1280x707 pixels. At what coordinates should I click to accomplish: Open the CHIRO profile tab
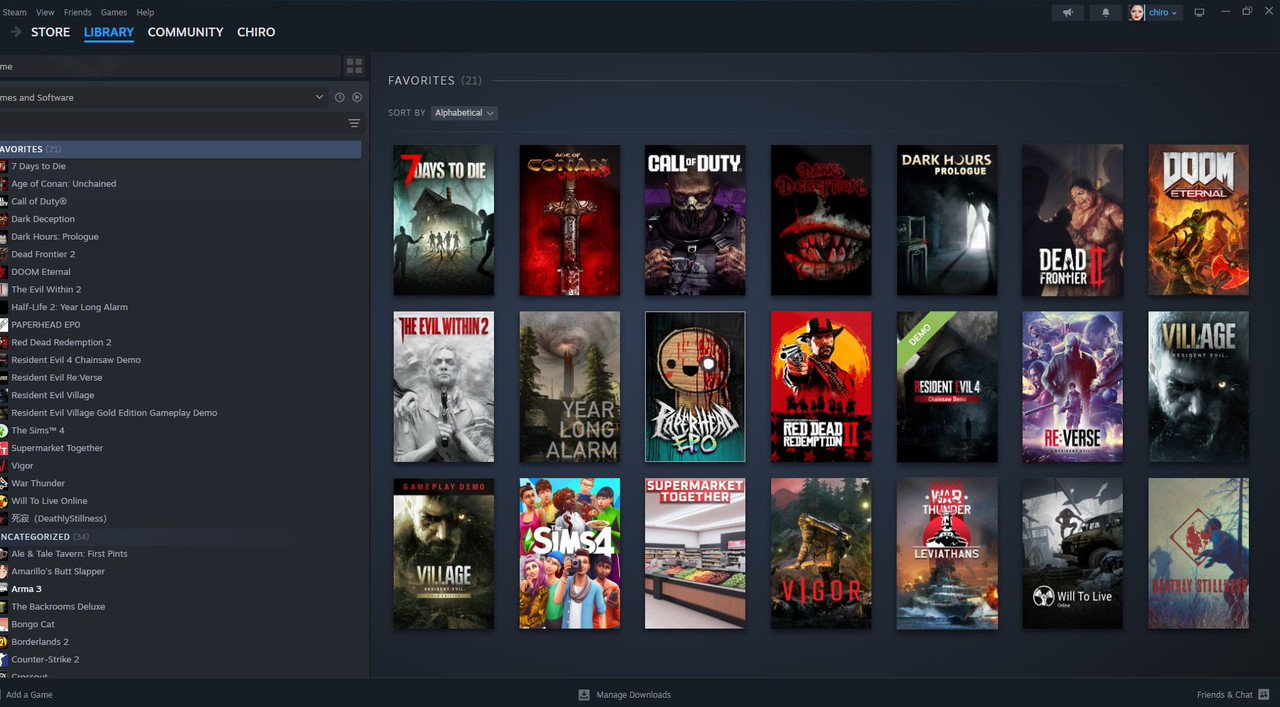point(256,32)
